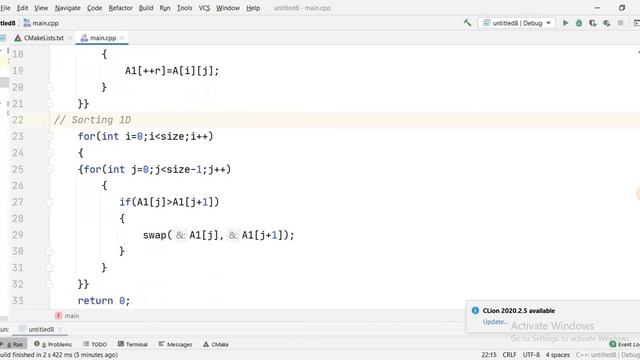Start debugging with the green bug icon
The image size is (640, 360).
click(x=579, y=23)
